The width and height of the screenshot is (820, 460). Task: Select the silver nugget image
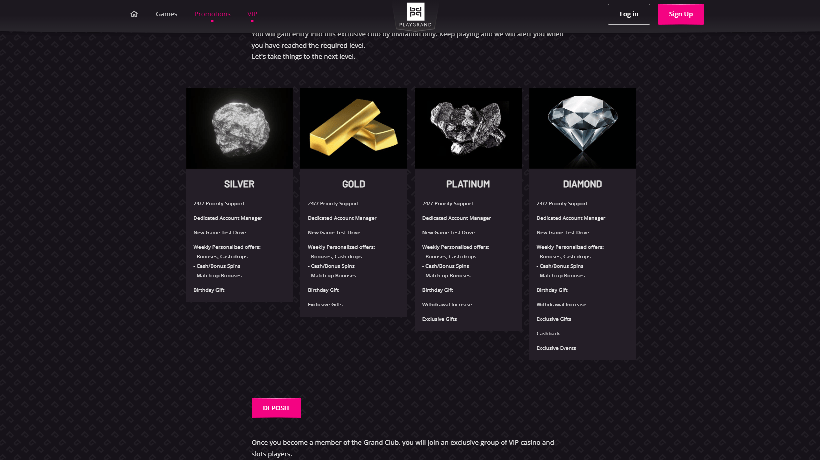(x=240, y=129)
